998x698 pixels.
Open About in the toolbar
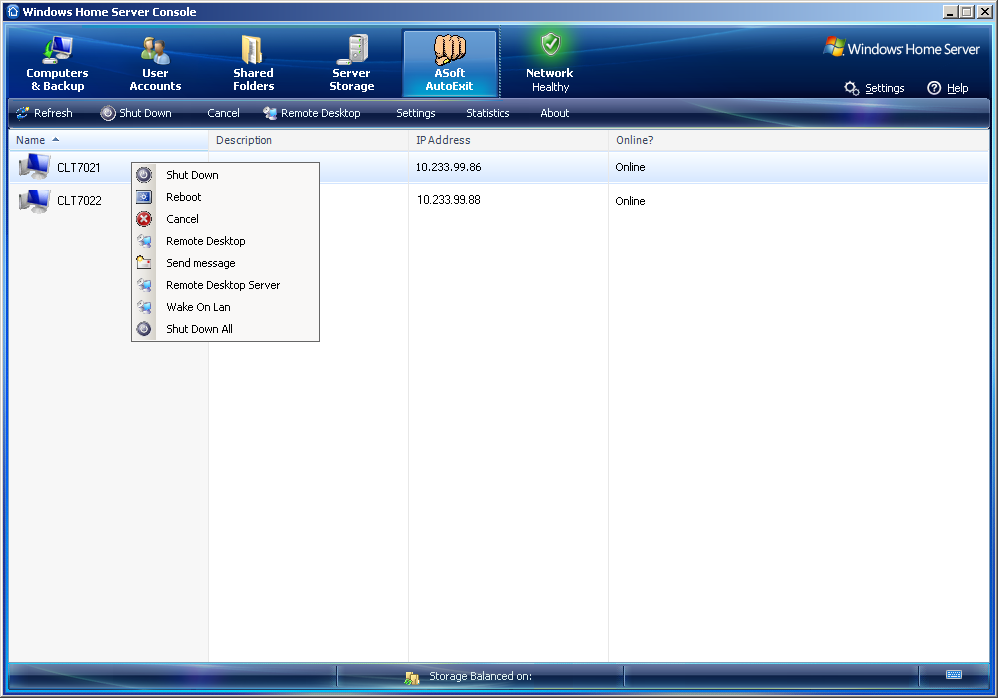tap(554, 113)
